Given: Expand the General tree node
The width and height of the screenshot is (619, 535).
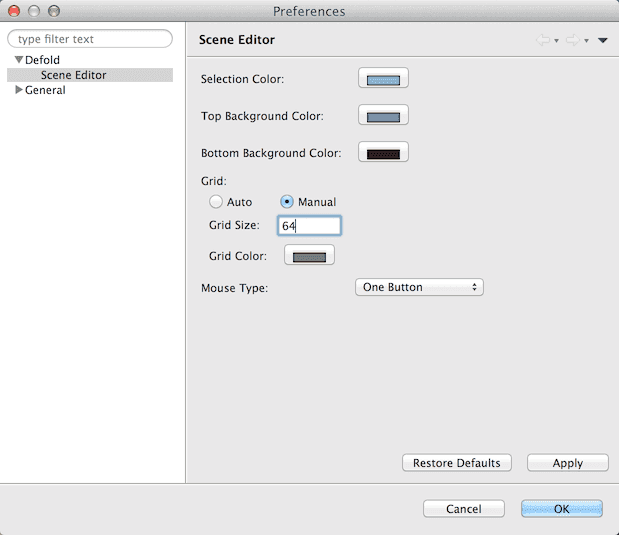Looking at the screenshot, I should (18, 90).
